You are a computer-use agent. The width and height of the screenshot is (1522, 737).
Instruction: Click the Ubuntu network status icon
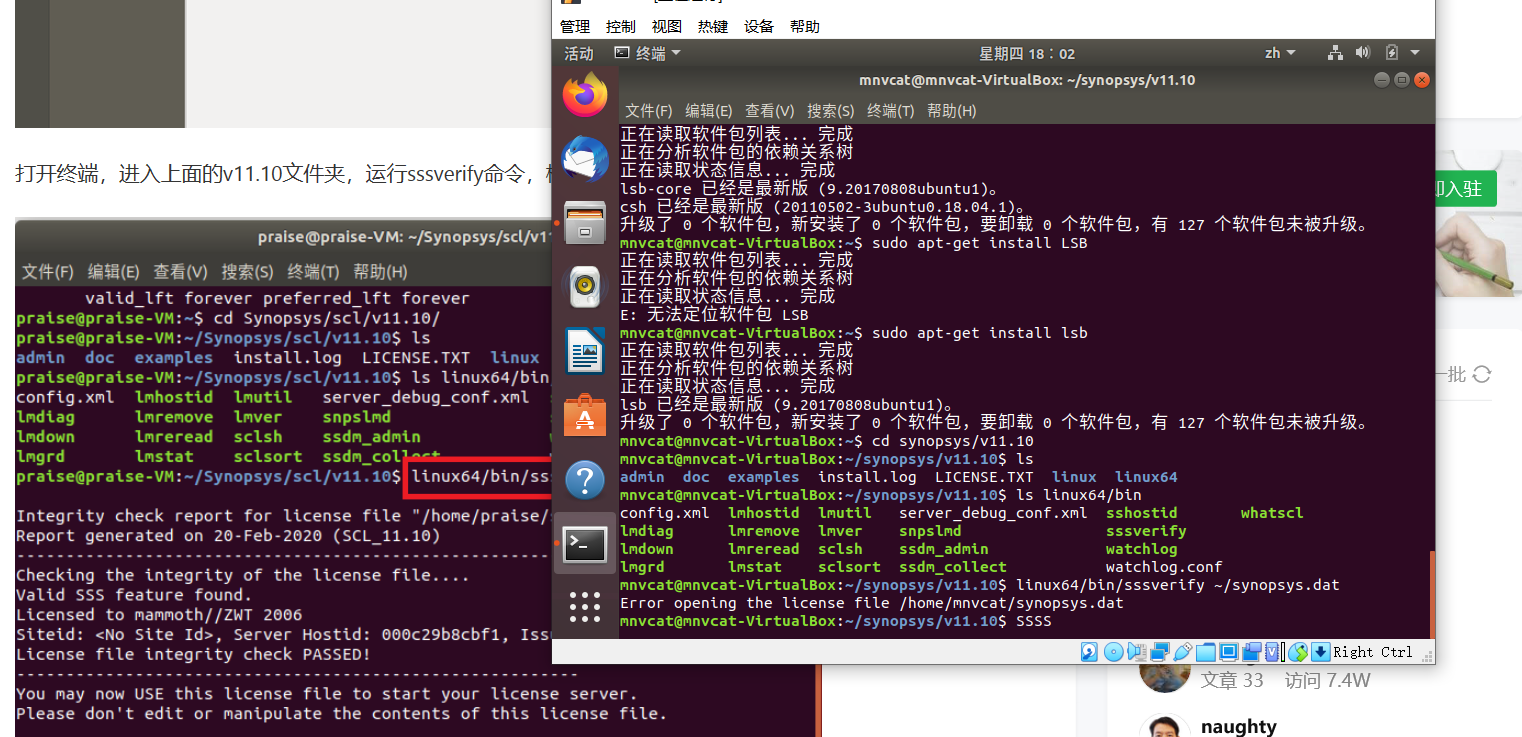tap(1335, 53)
